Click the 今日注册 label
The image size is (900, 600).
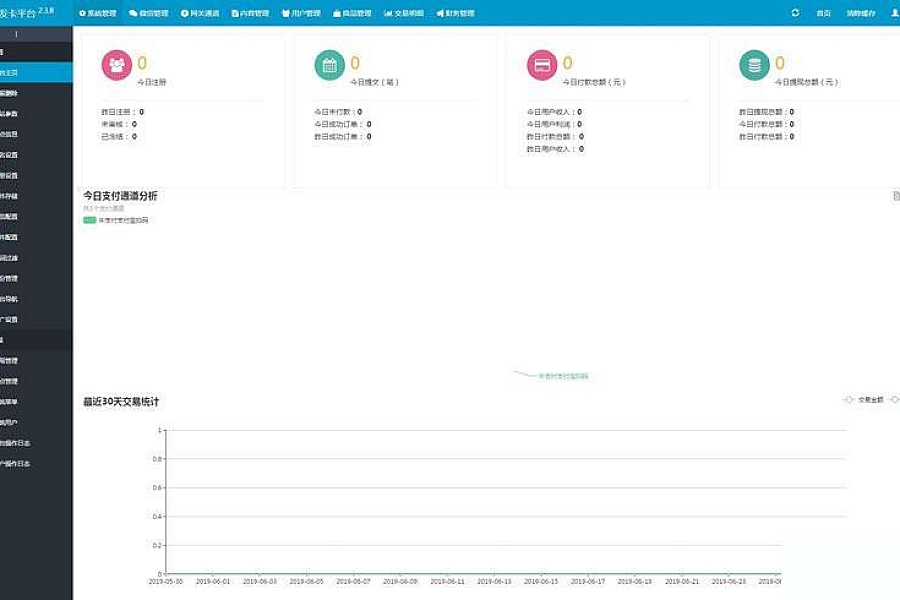(152, 82)
